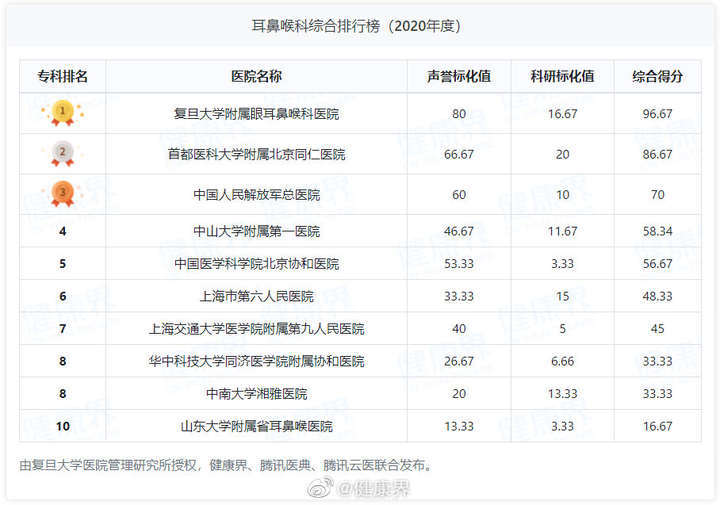The height and width of the screenshot is (505, 720).
Task: Click hospital name 上海市第六人民医院
Action: (x=256, y=296)
